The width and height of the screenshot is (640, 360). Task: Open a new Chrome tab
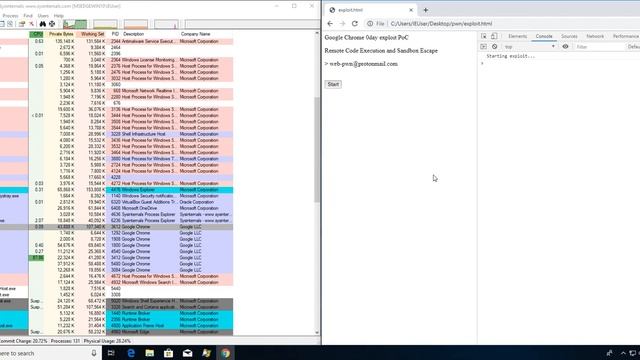click(x=425, y=10)
